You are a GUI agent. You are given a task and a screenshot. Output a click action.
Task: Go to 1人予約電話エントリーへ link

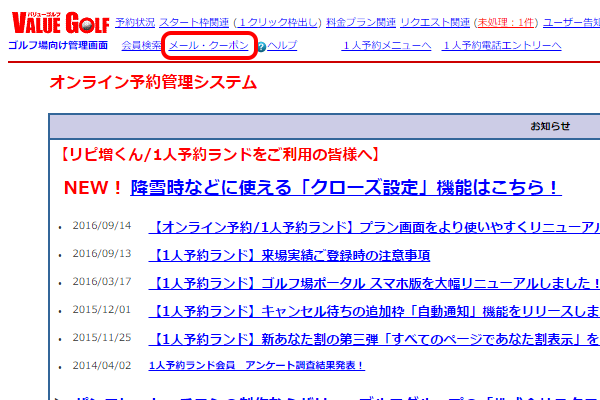click(501, 46)
